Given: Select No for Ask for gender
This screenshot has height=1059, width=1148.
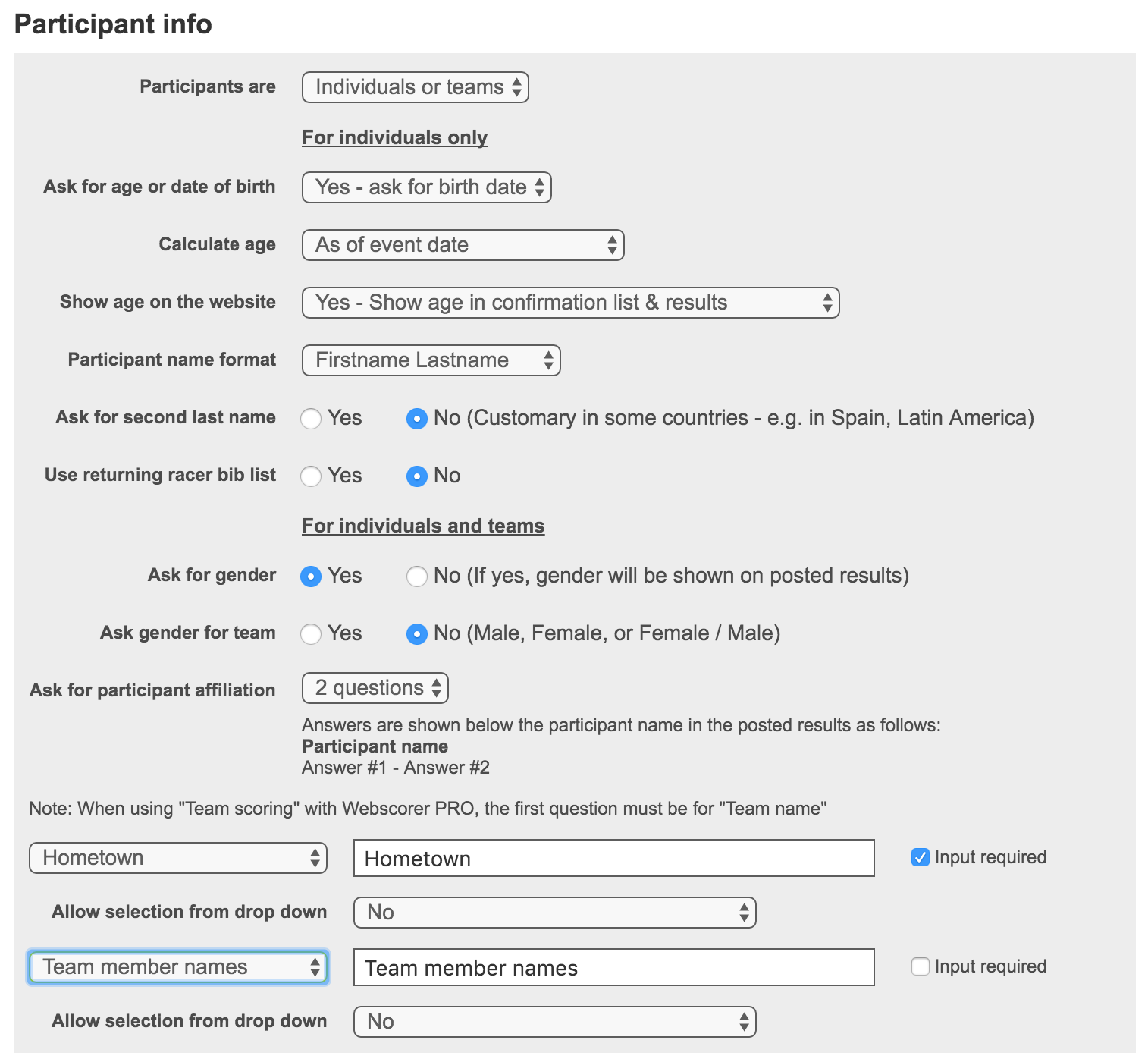Looking at the screenshot, I should tap(417, 577).
